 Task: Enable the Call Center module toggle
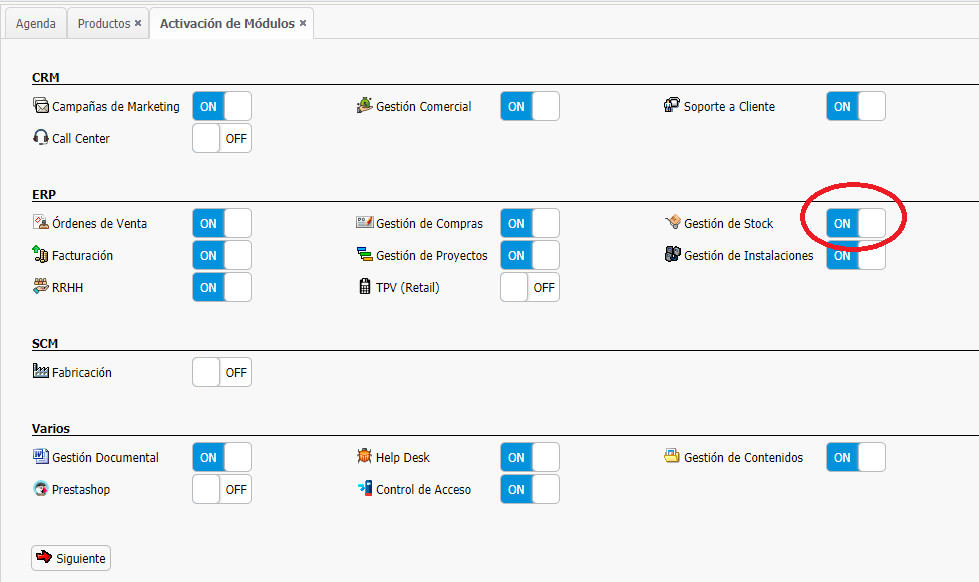pos(222,138)
